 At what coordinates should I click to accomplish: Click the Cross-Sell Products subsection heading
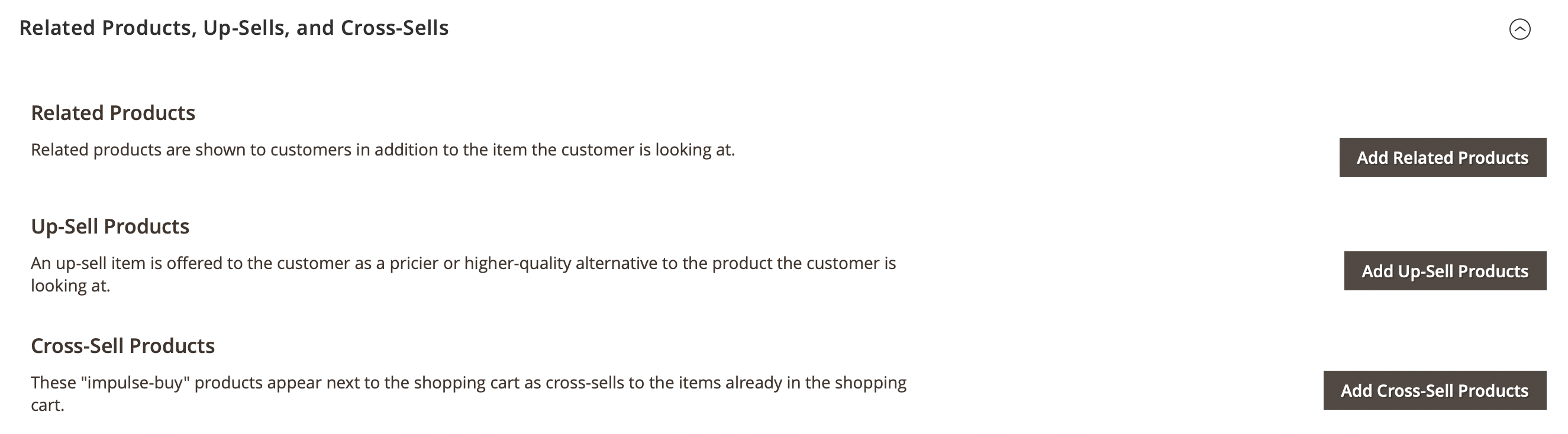[123, 345]
